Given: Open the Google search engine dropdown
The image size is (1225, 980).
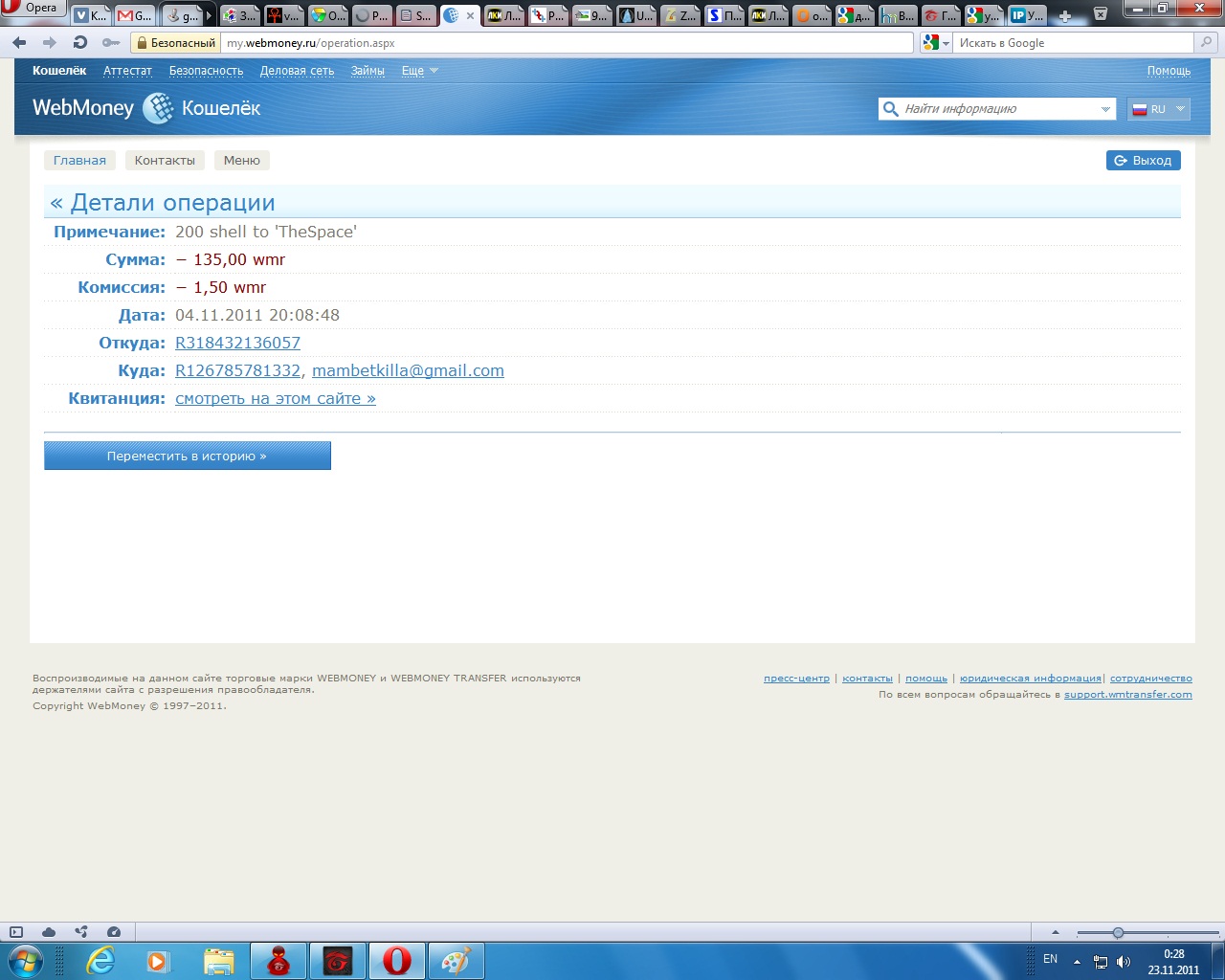Looking at the screenshot, I should [936, 43].
